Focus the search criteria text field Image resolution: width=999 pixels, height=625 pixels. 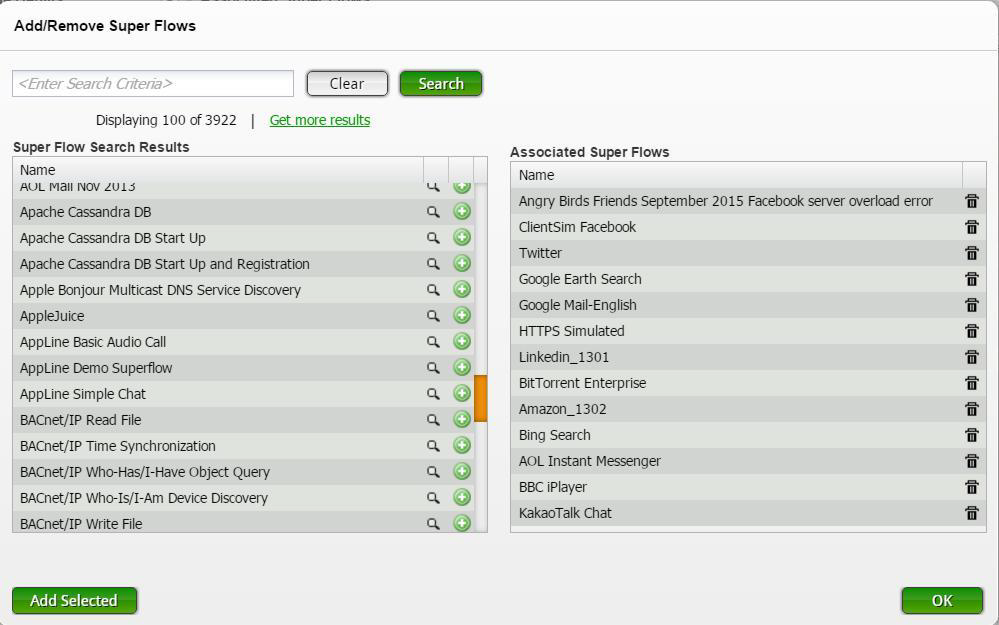point(153,84)
